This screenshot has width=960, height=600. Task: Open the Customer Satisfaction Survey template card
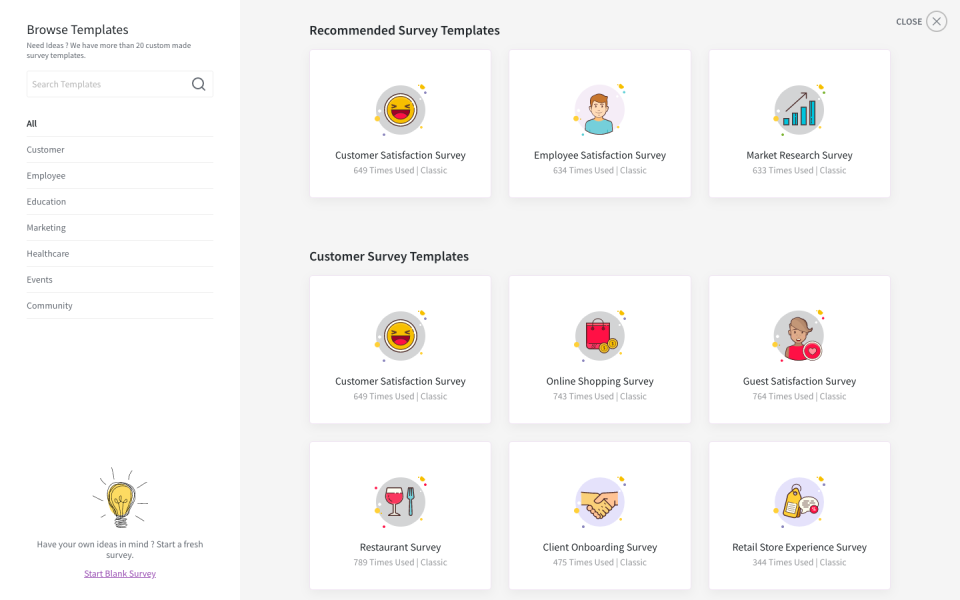[400, 123]
